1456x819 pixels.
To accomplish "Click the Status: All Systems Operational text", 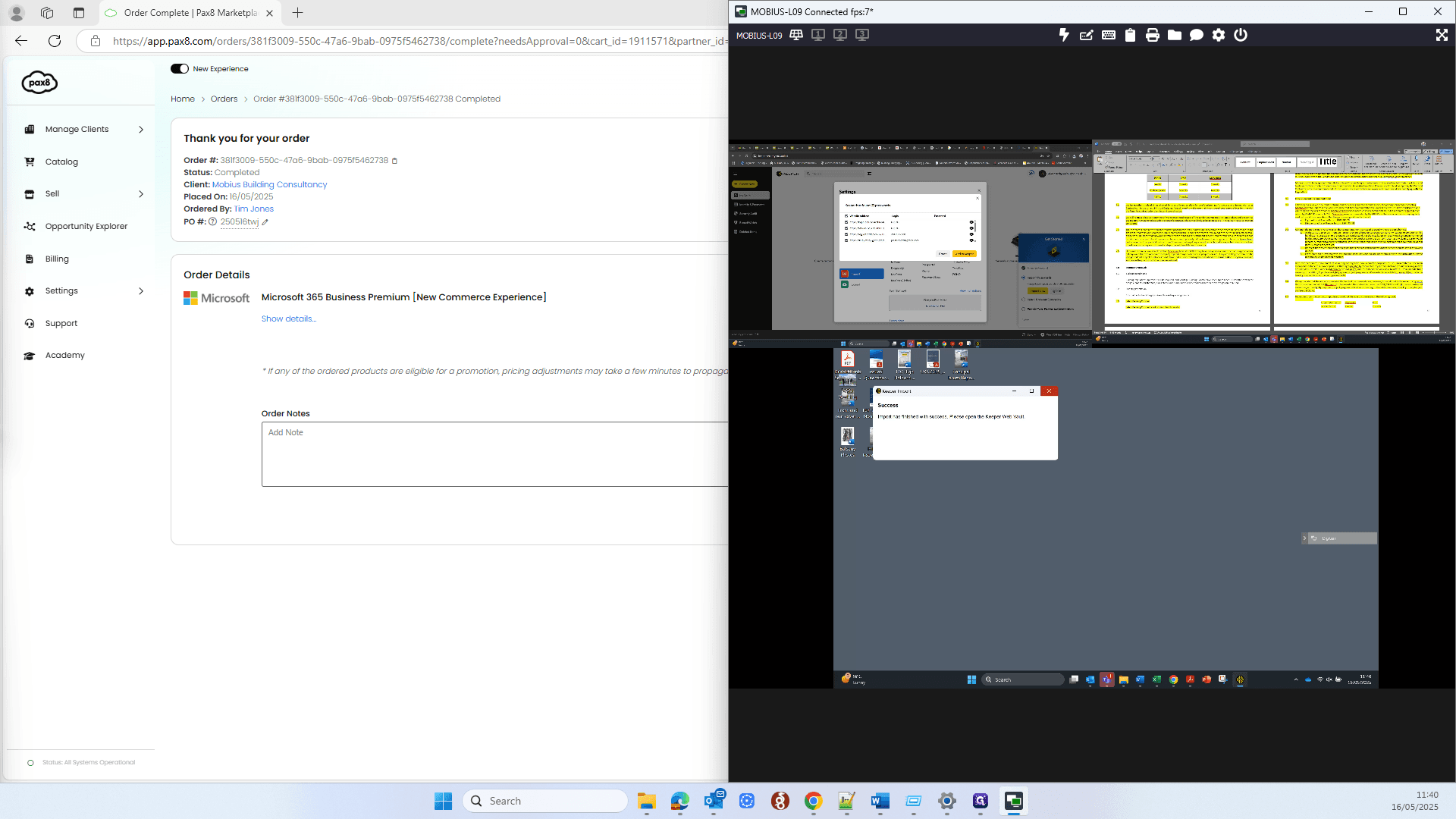I will coord(89,762).
